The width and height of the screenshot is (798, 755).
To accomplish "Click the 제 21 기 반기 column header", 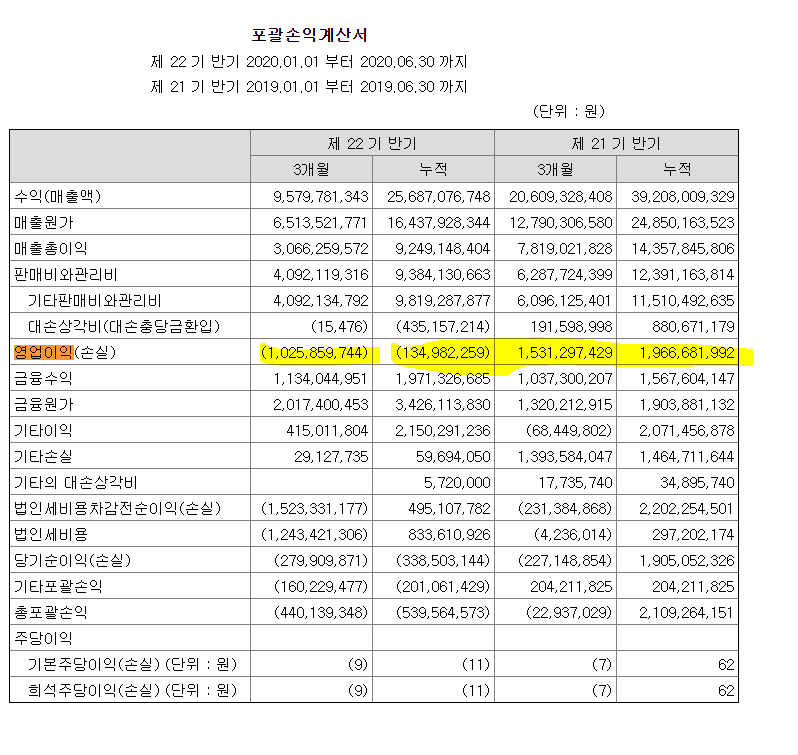I will [x=616, y=143].
